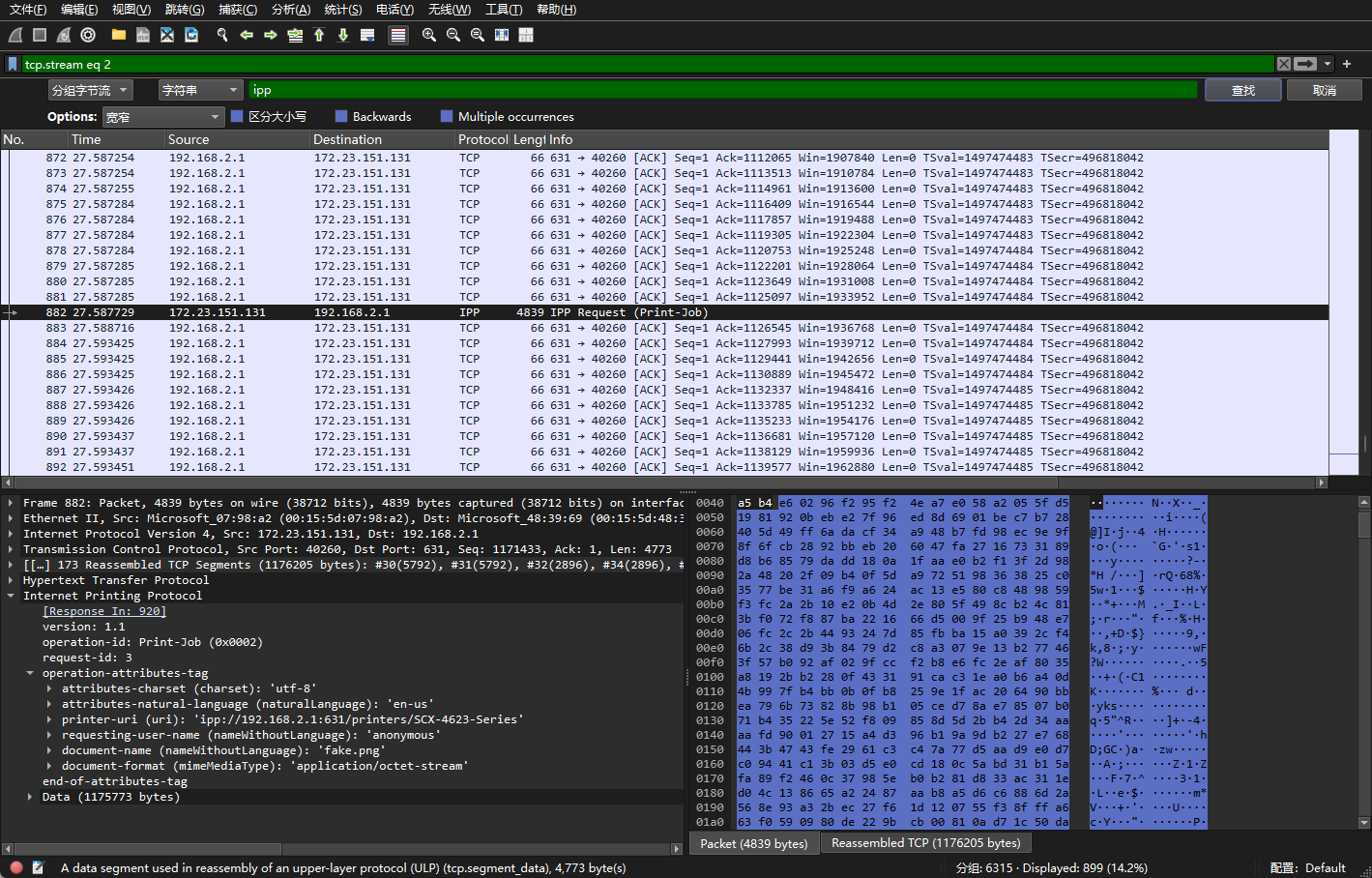This screenshot has width=1372, height=878.
Task: Expand the Frame 882 tree node
Action: pos(11,503)
